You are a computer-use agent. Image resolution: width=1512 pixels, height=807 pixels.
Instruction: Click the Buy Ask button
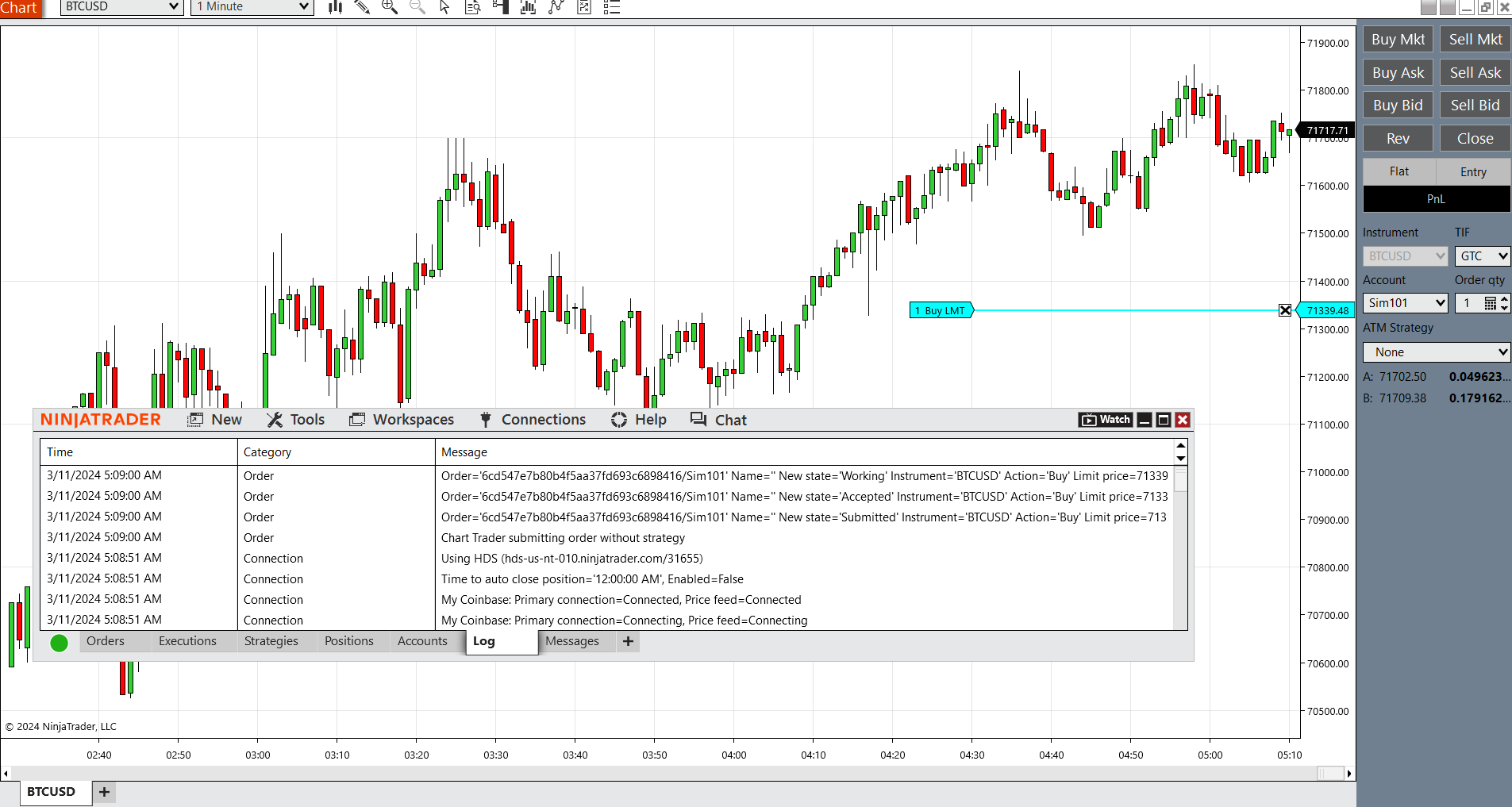[1398, 73]
